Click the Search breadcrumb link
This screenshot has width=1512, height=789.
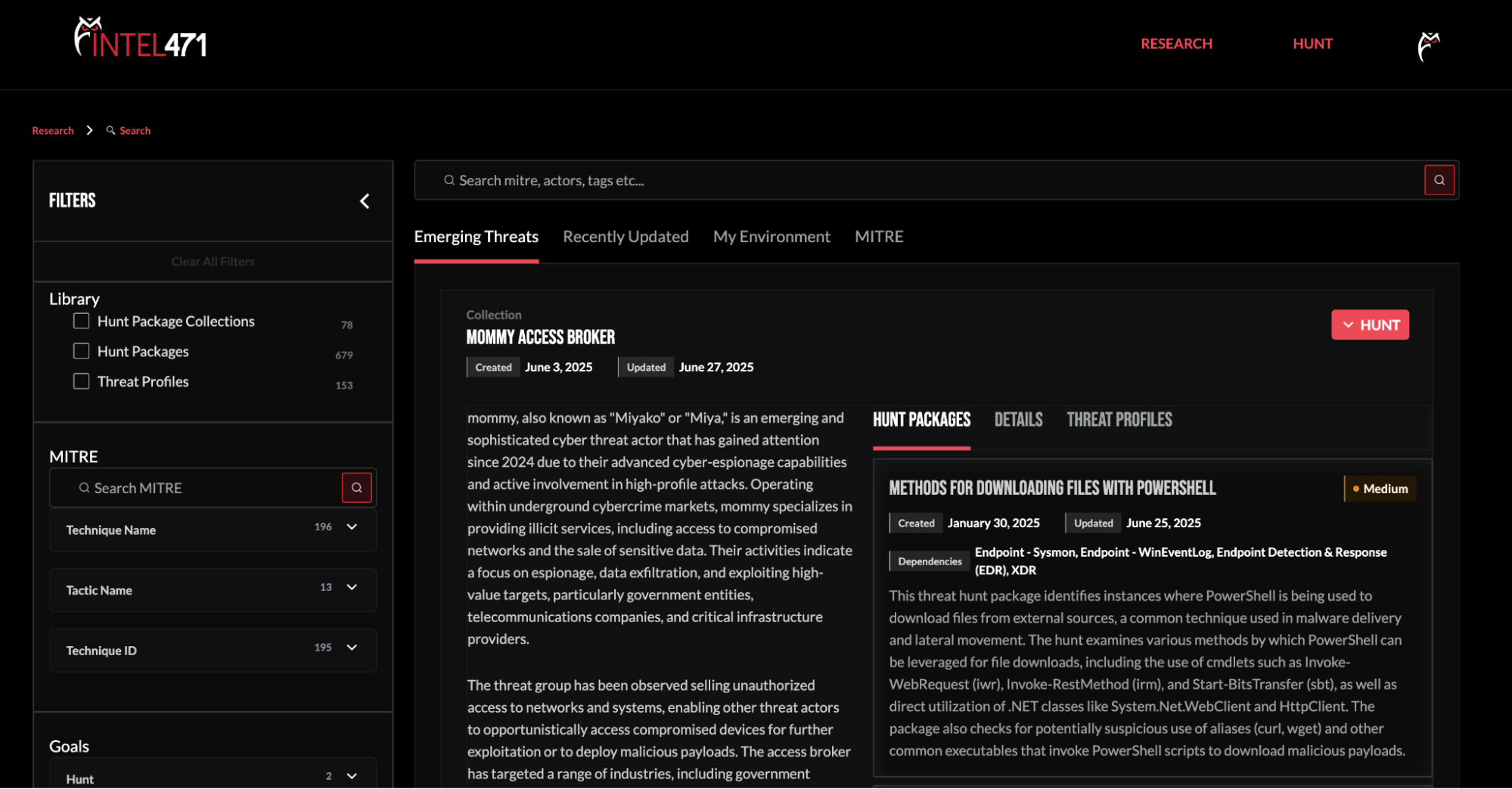pos(135,131)
